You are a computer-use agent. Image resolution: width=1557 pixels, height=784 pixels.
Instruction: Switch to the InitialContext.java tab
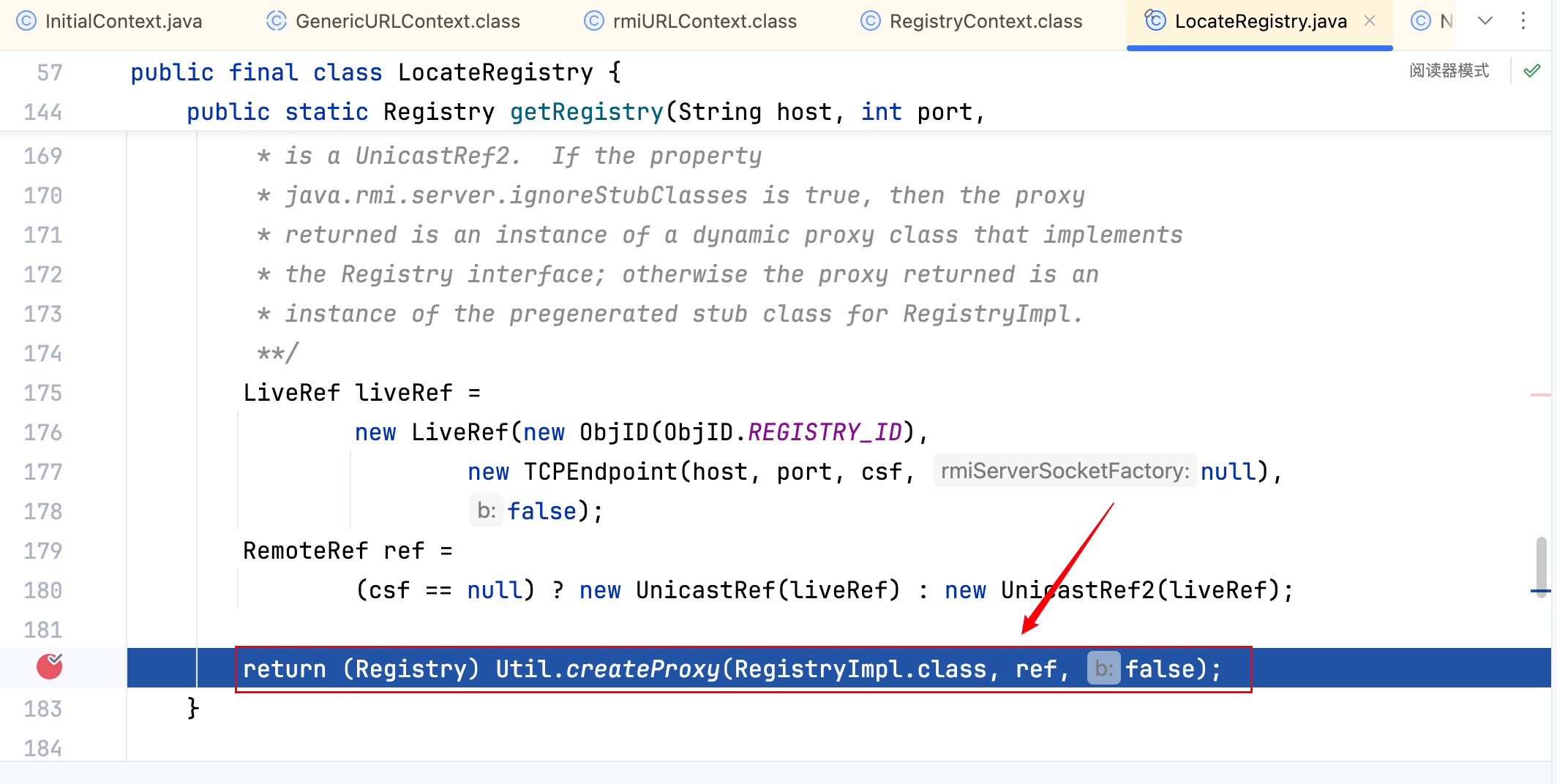(123, 21)
